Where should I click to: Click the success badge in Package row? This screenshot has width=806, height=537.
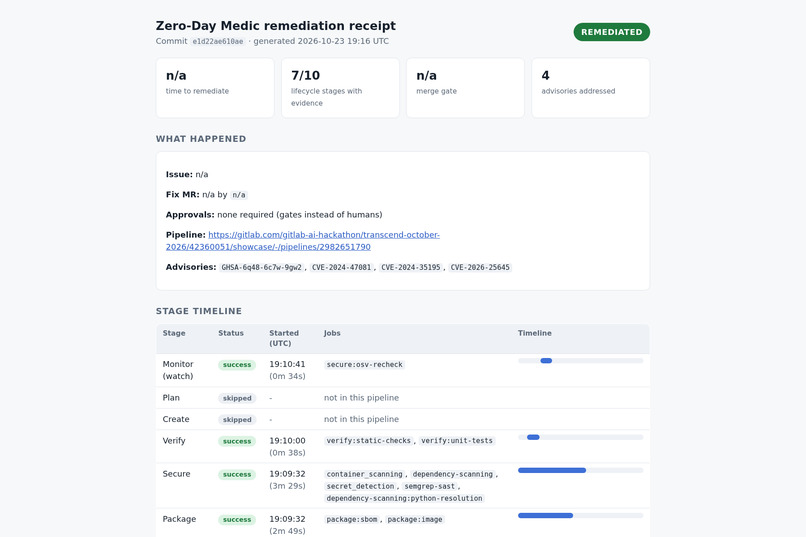pyautogui.click(x=237, y=520)
